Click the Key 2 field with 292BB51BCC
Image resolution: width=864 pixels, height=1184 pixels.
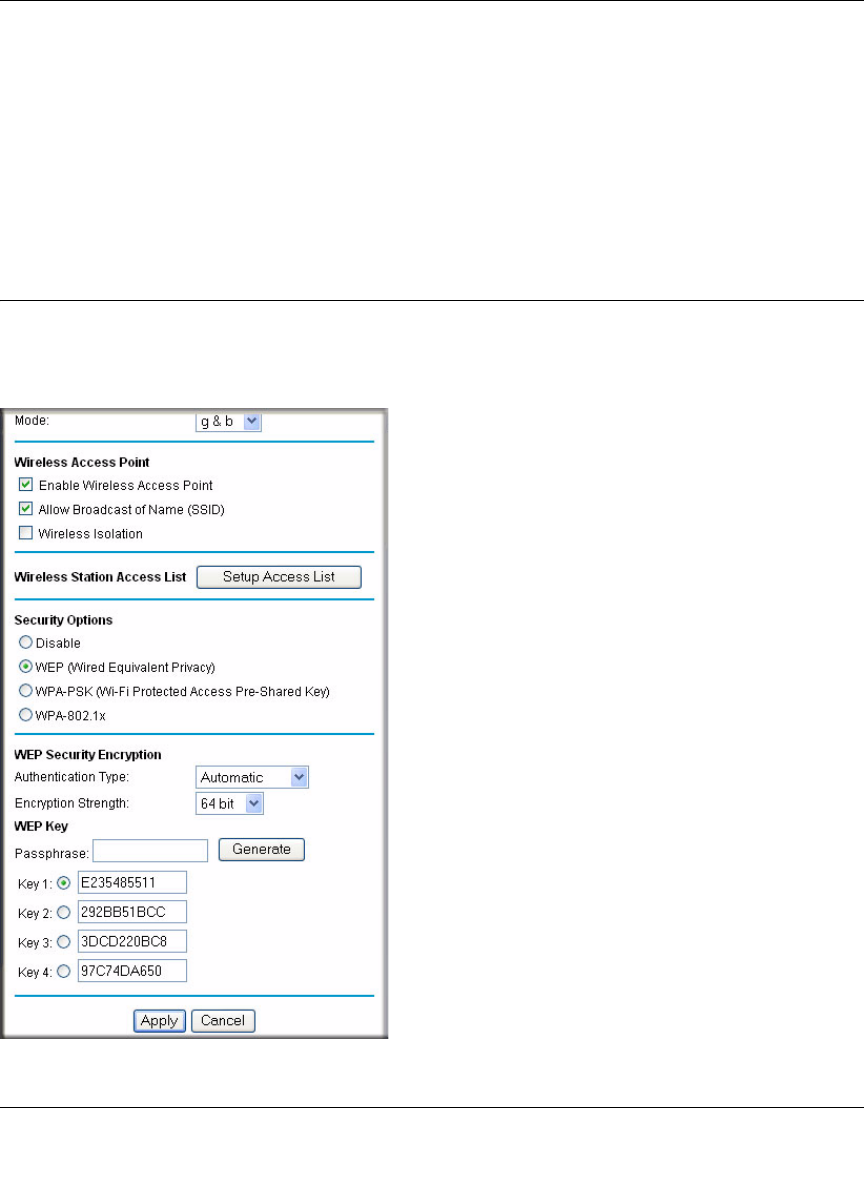(132, 912)
